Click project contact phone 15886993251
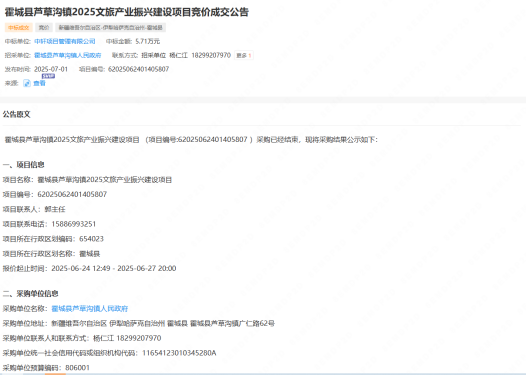Viewport: 527px width, 376px height. [x=74, y=224]
